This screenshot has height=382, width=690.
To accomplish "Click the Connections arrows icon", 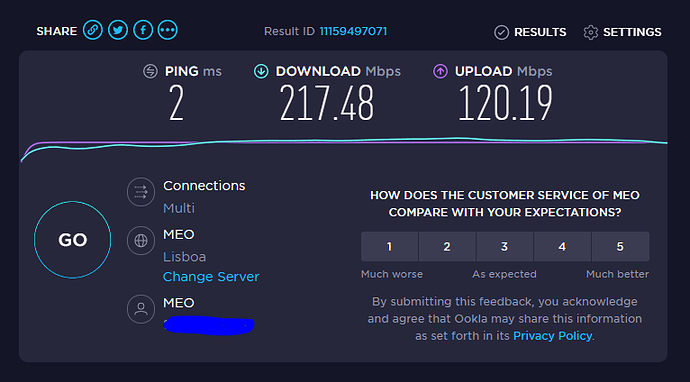I will [141, 192].
